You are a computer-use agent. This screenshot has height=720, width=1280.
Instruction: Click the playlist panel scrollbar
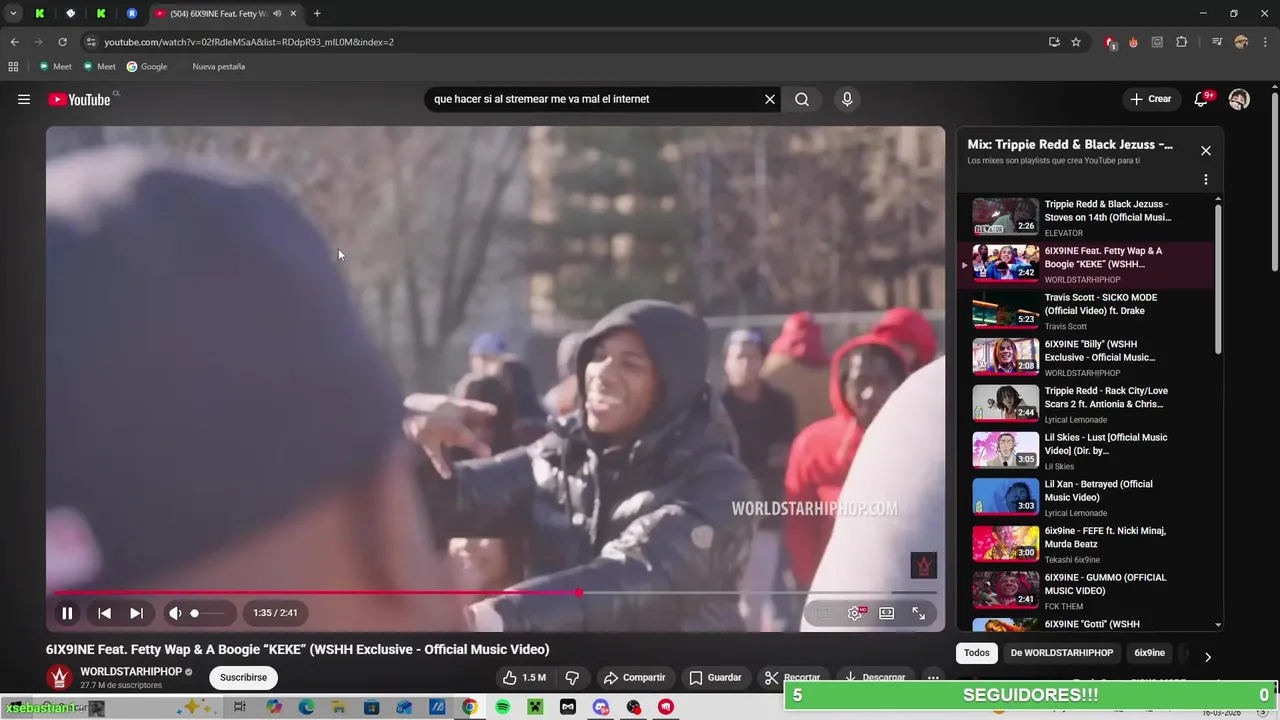tap(1218, 280)
